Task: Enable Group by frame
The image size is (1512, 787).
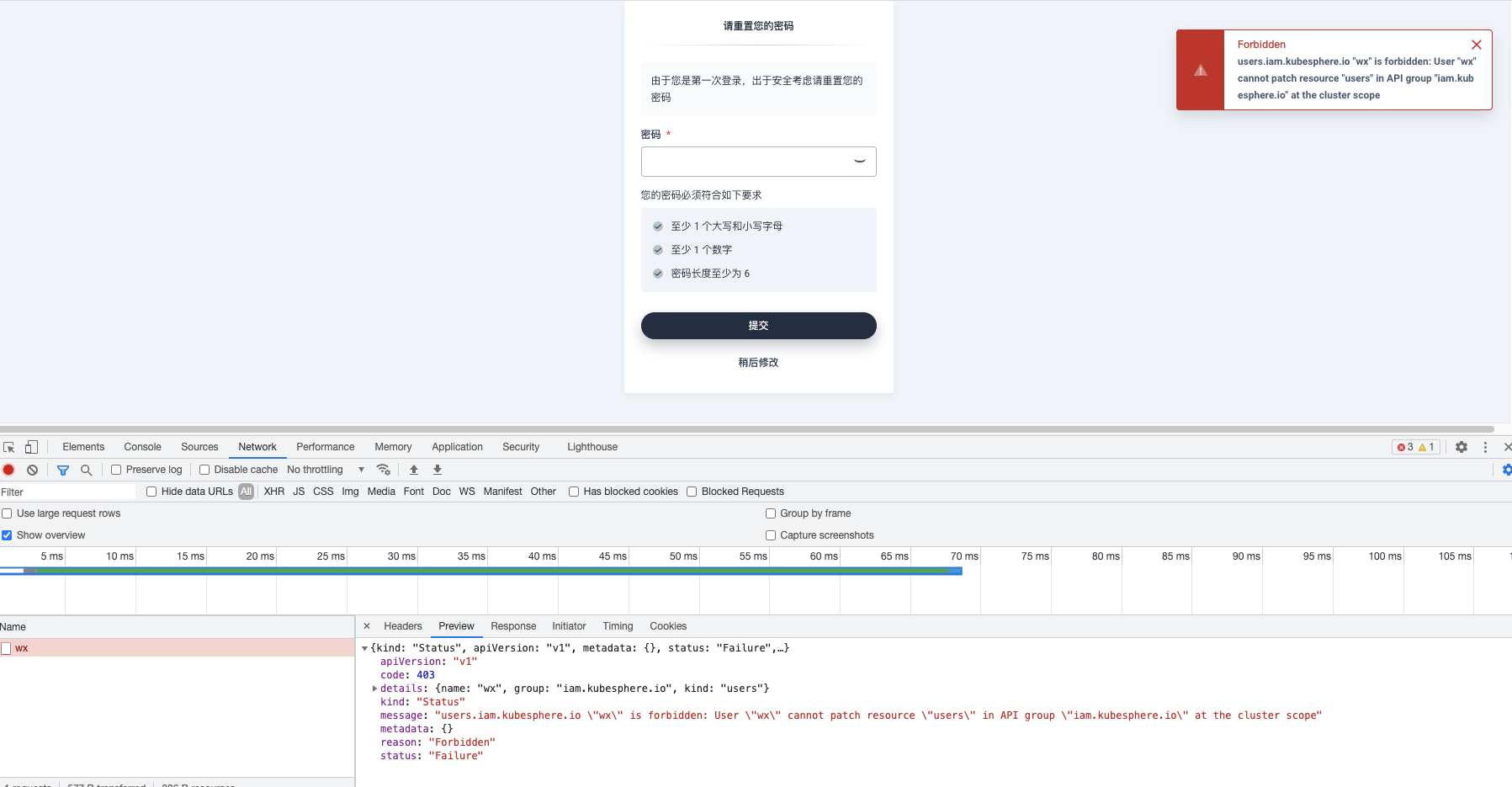Action: (771, 513)
